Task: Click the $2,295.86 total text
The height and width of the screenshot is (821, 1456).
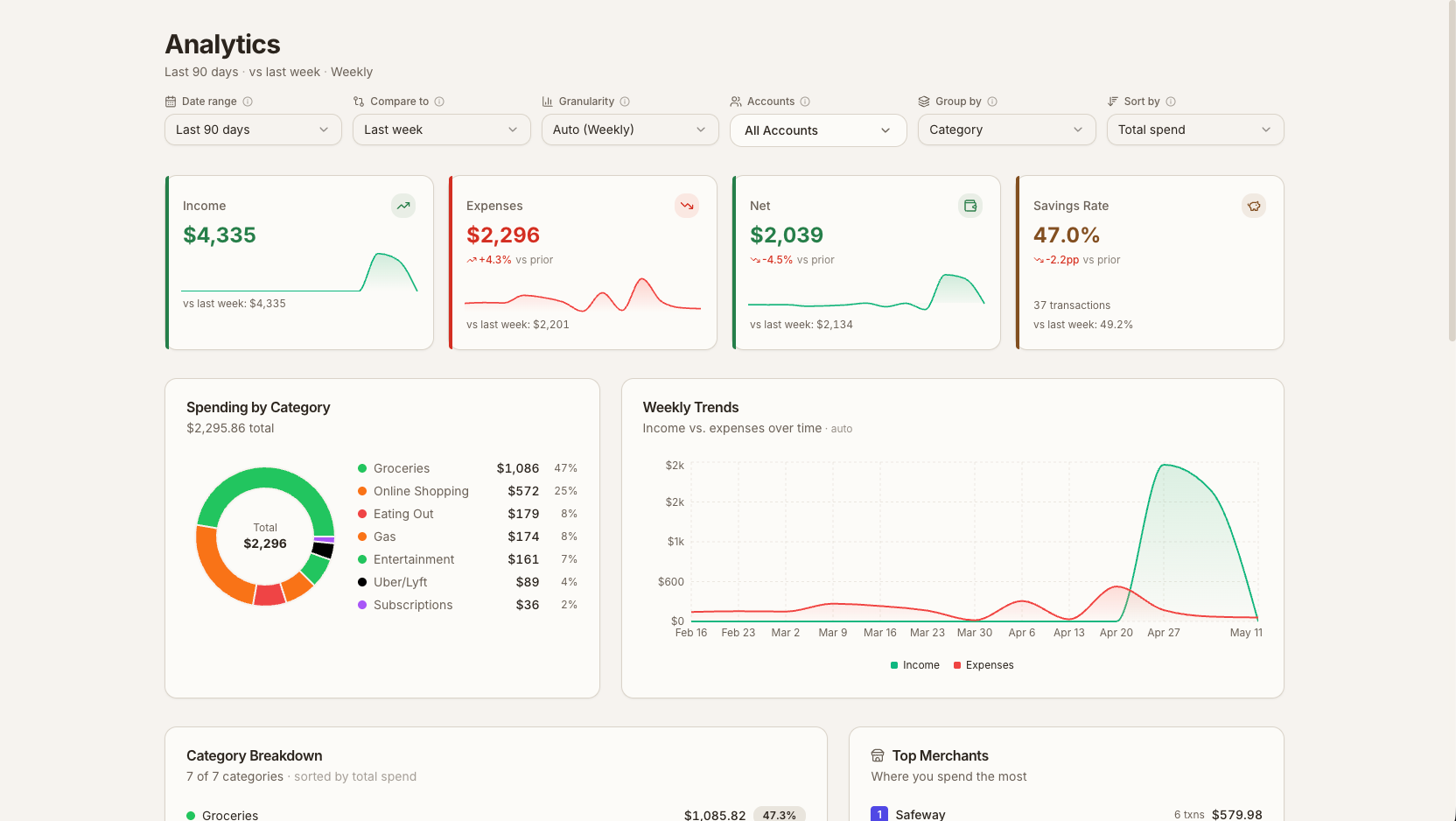Action: (x=230, y=428)
